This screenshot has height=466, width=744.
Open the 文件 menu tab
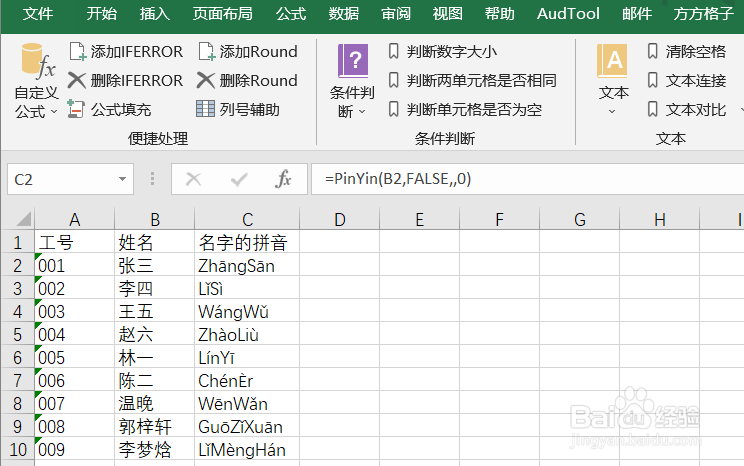[x=38, y=13]
